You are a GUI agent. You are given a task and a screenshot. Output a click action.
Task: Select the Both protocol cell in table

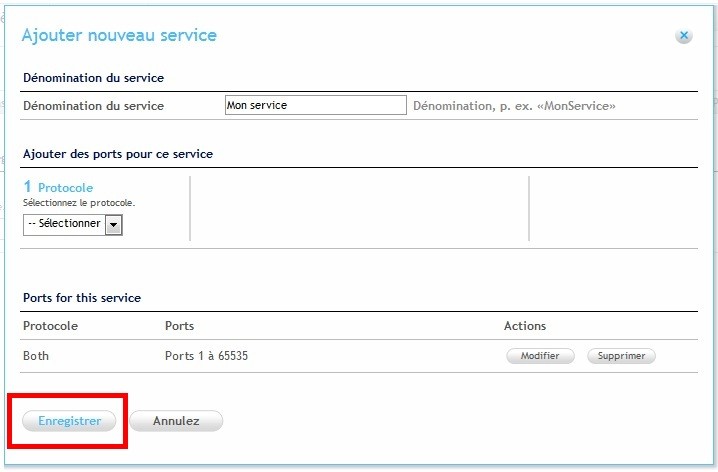pos(36,356)
